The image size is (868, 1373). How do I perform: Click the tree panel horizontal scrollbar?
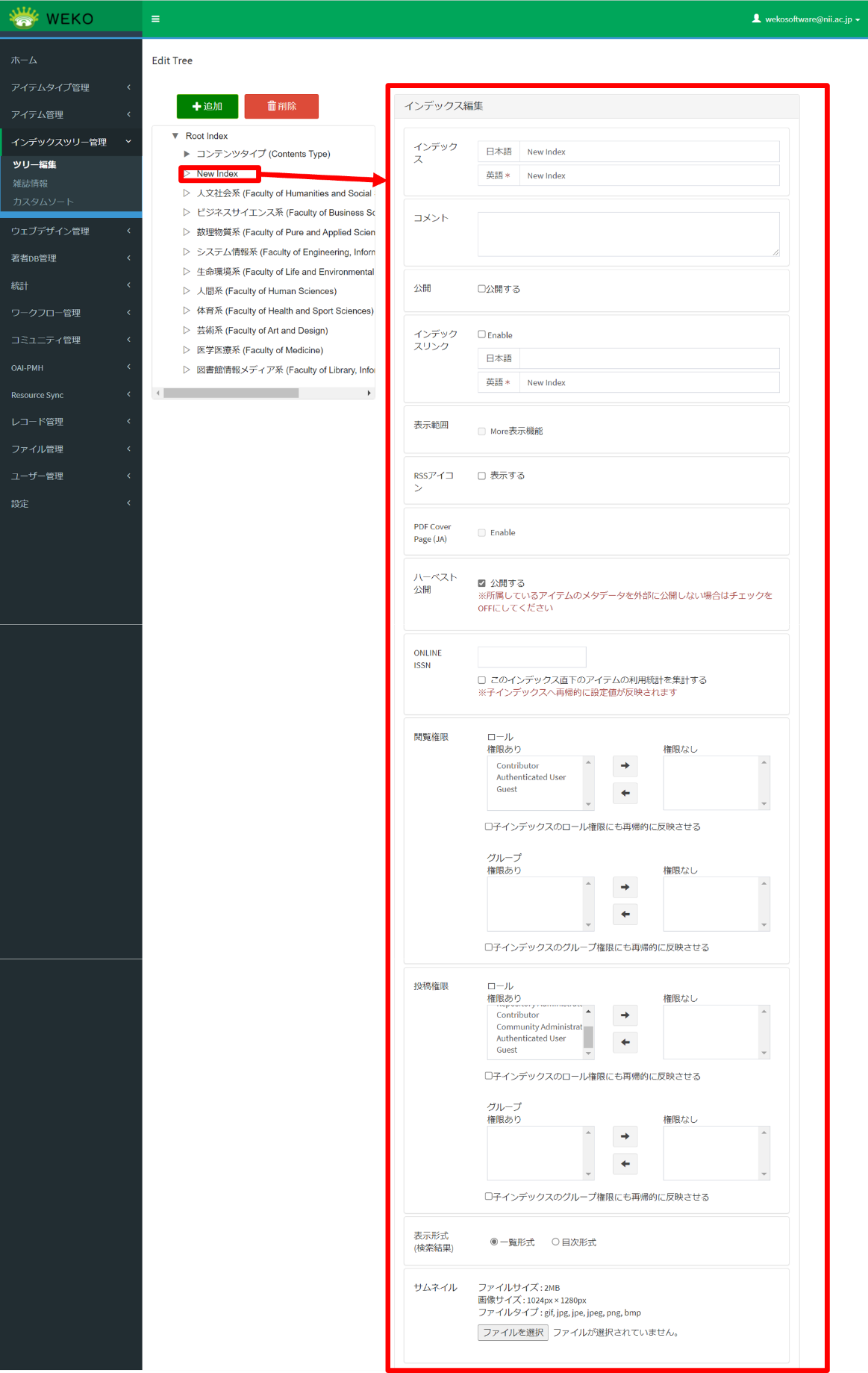click(231, 393)
